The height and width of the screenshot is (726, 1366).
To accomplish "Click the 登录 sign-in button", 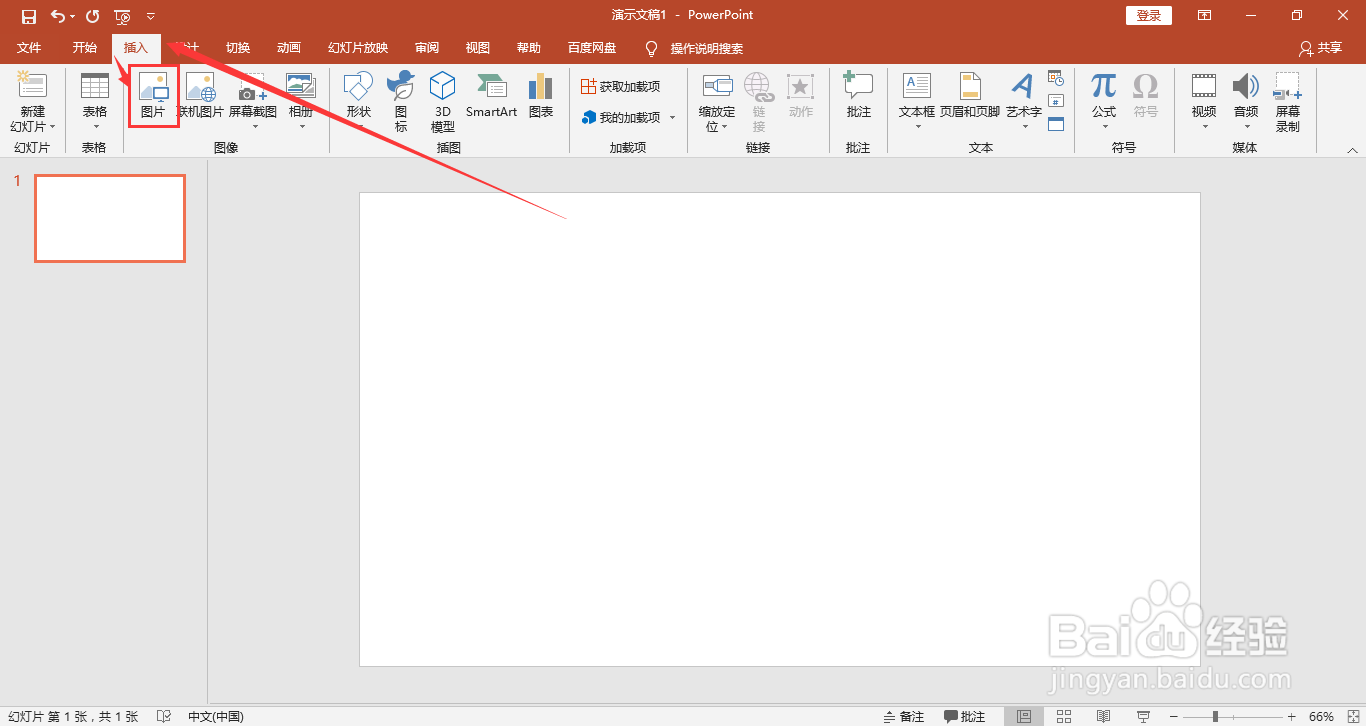I will click(x=1149, y=15).
